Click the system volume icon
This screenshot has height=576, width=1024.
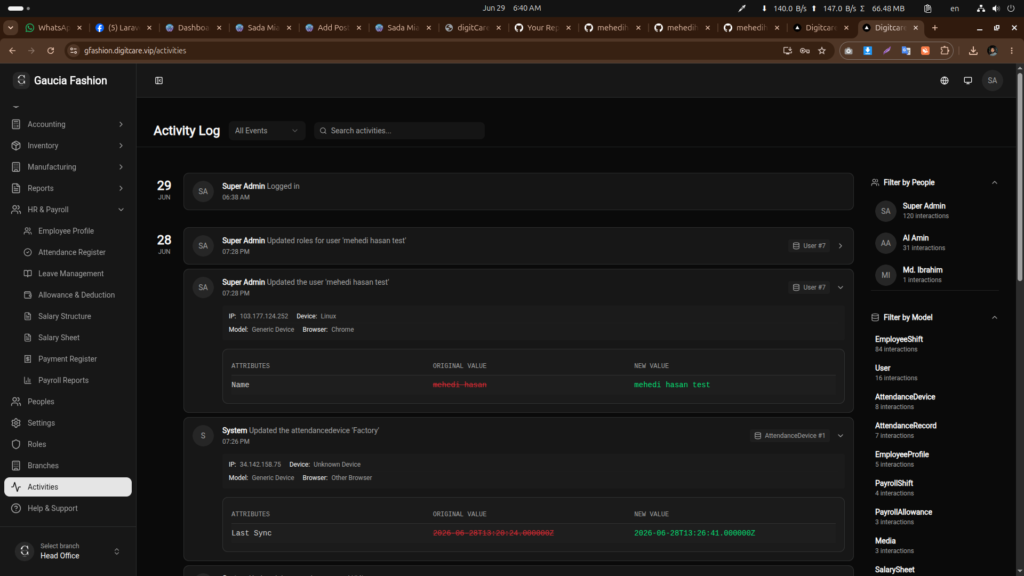pyautogui.click(x=996, y=8)
